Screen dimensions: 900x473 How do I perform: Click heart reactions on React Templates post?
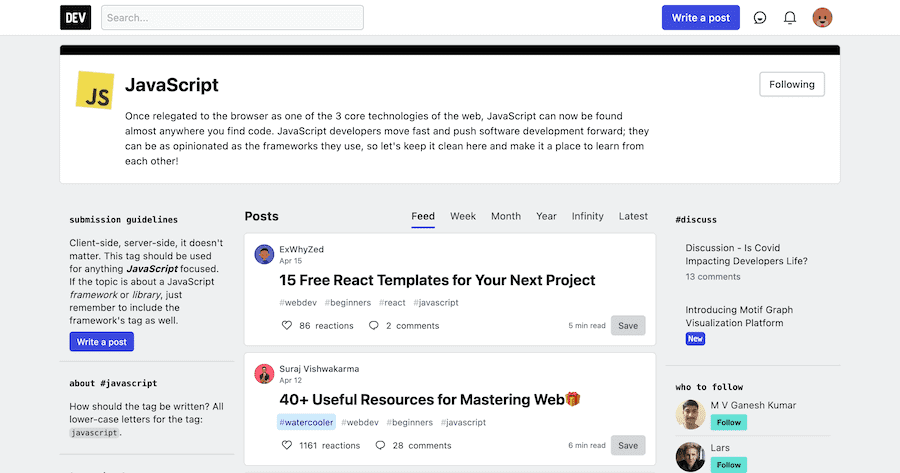tap(287, 326)
